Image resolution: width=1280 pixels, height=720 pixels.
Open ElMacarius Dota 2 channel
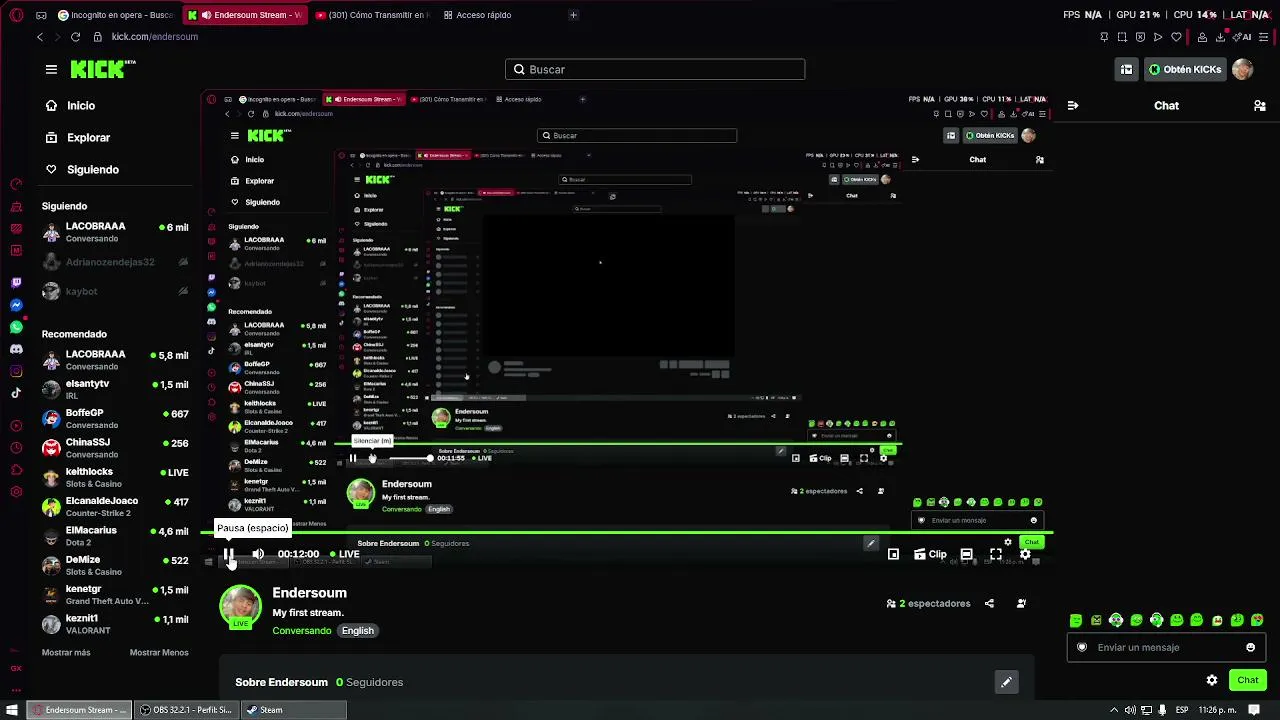[x=115, y=536]
